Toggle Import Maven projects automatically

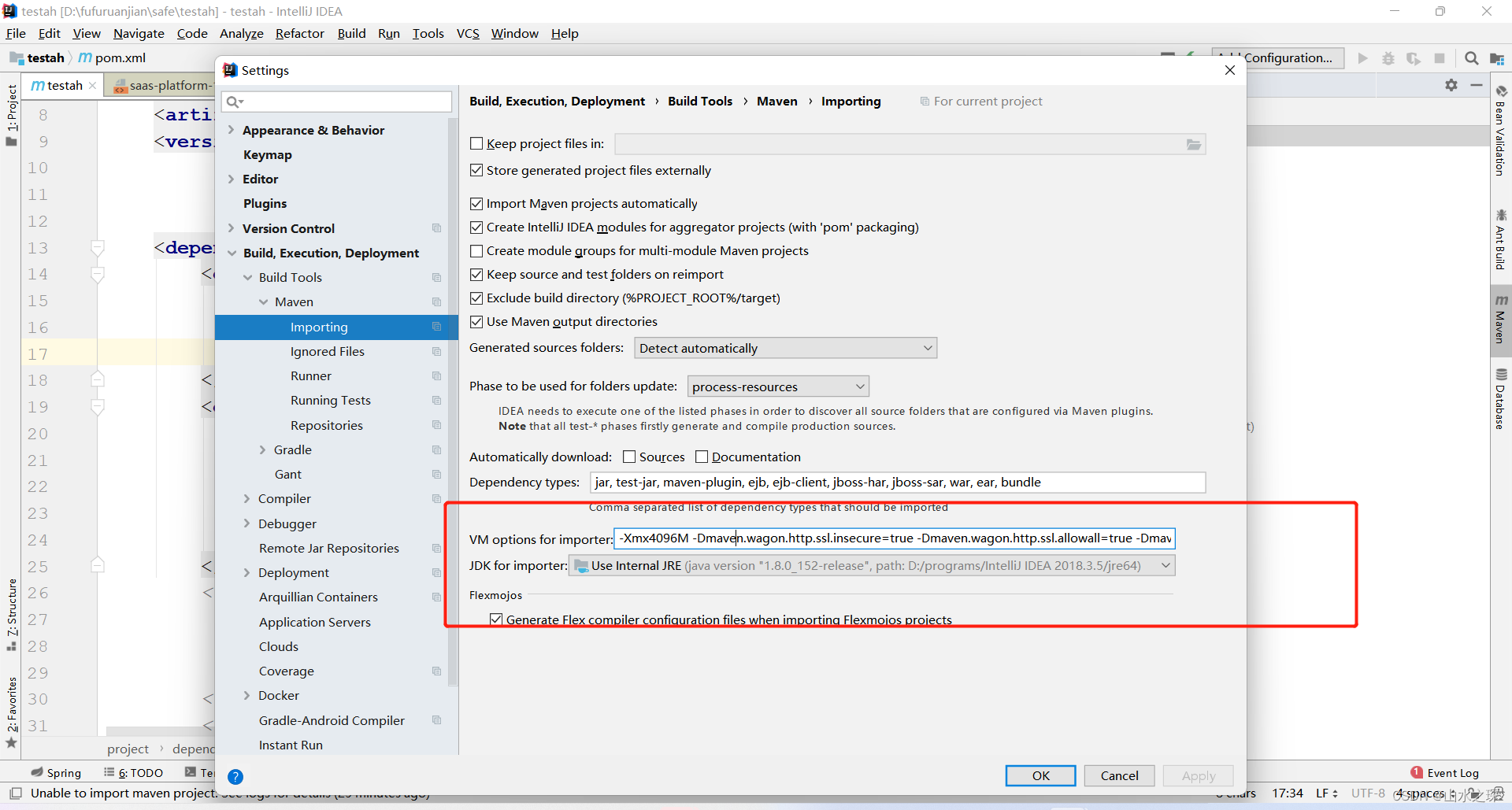point(476,203)
